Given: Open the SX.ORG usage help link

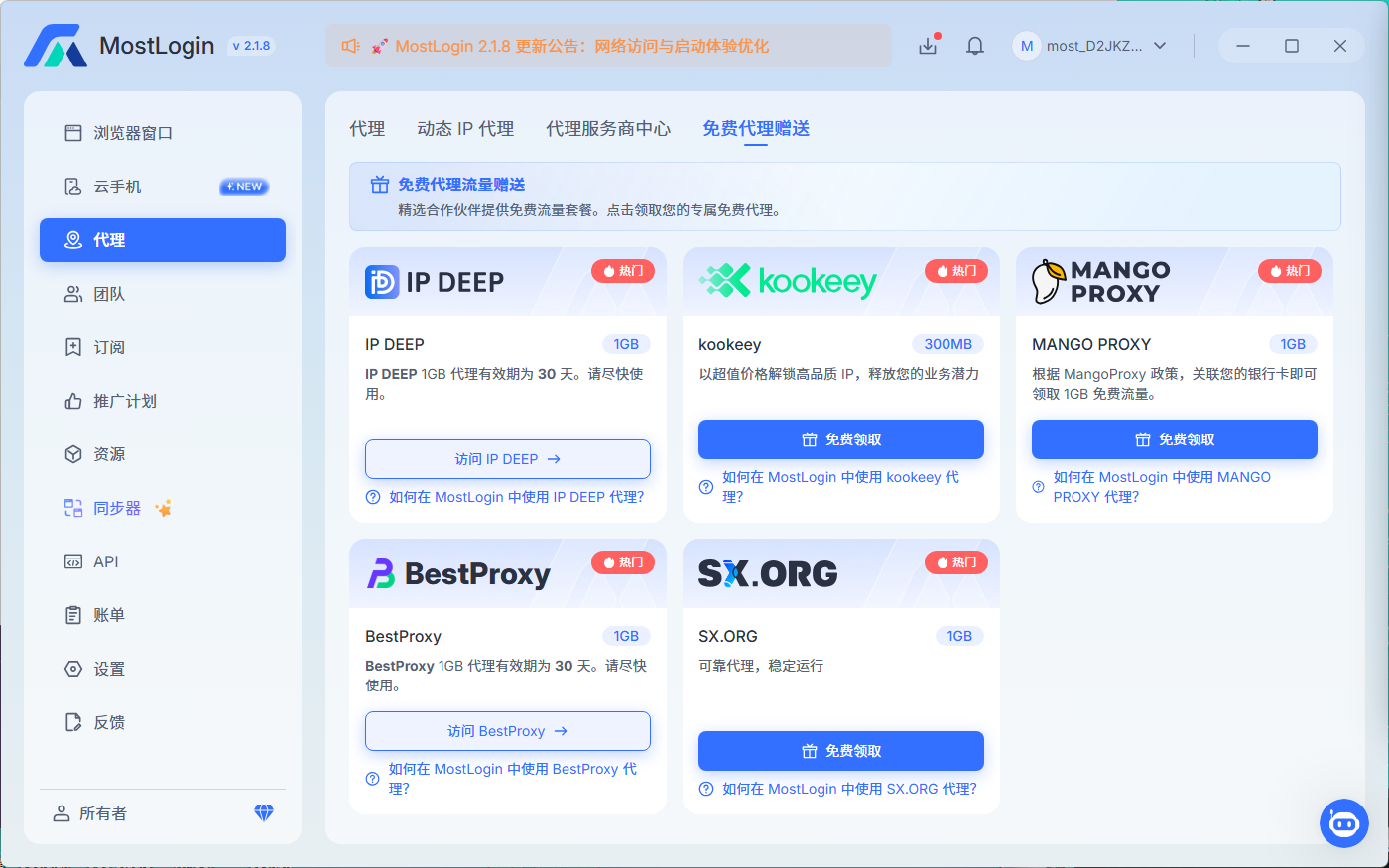Looking at the screenshot, I should click(x=849, y=789).
